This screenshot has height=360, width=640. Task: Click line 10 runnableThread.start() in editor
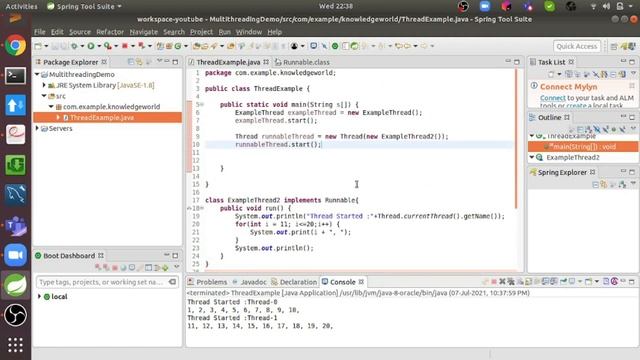(278, 144)
